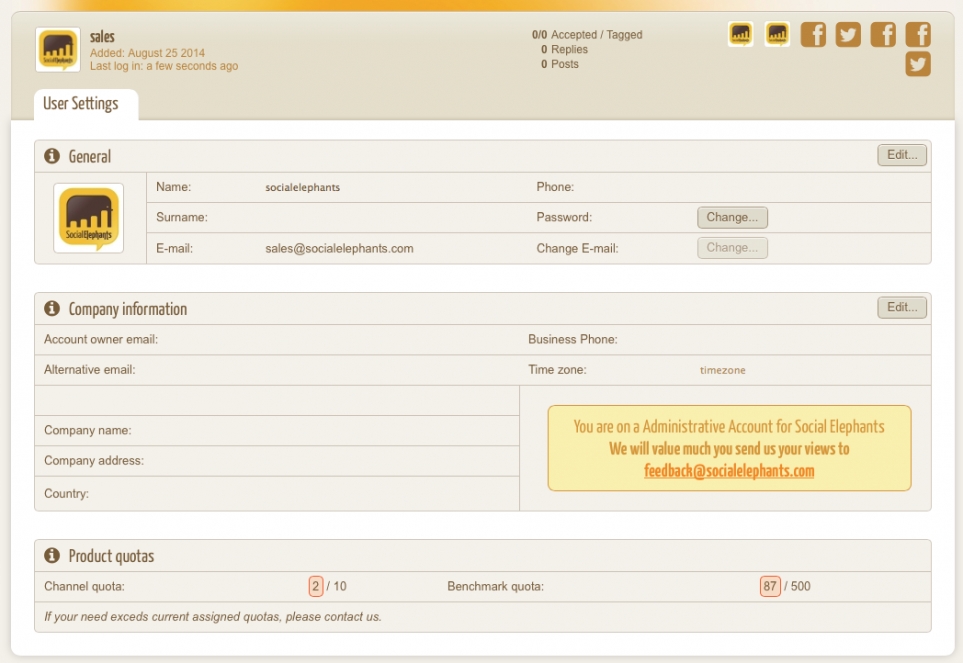Edit the Company information section
The image size is (963, 663).
[902, 307]
